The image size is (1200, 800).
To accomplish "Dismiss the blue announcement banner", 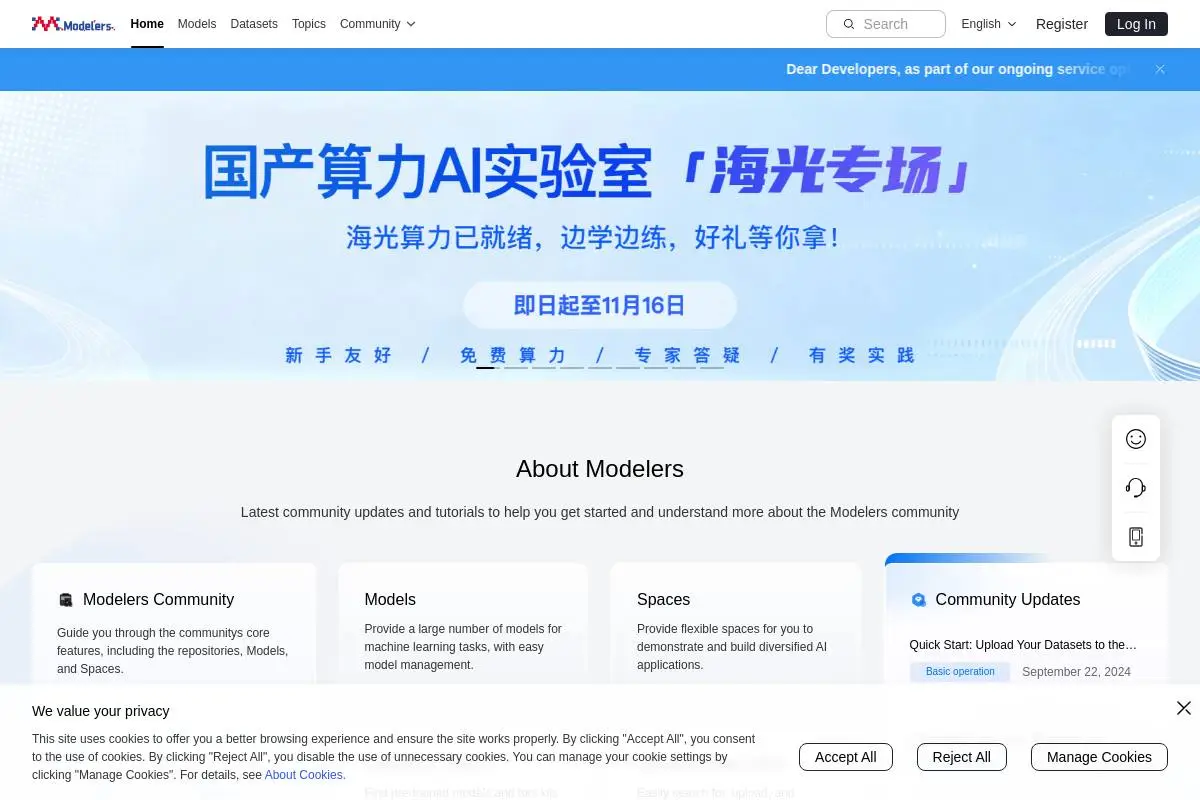I will click(1160, 69).
